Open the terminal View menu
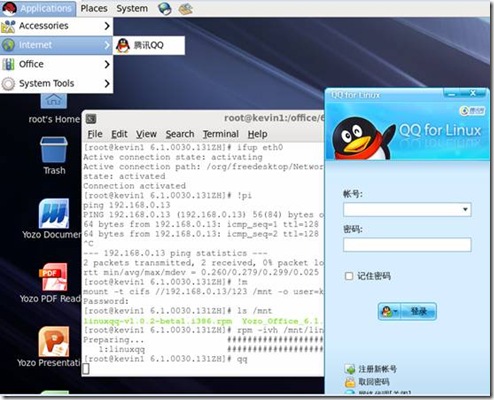 (x=146, y=134)
